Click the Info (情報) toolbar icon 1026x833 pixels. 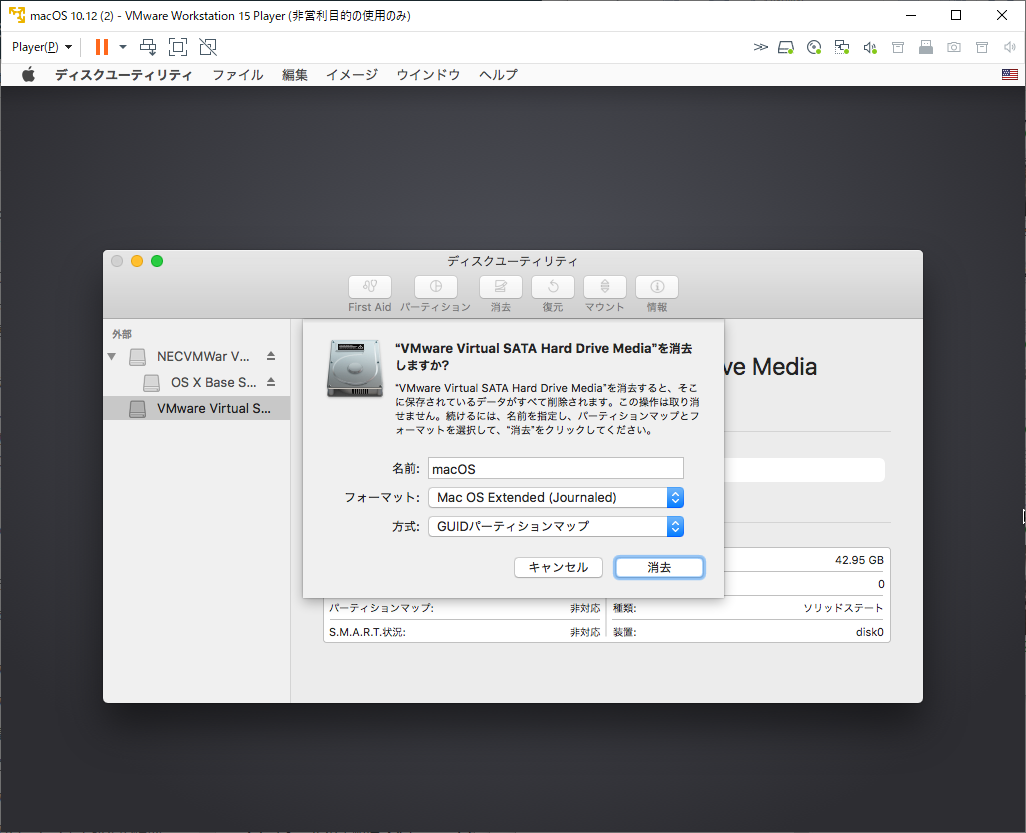point(657,287)
